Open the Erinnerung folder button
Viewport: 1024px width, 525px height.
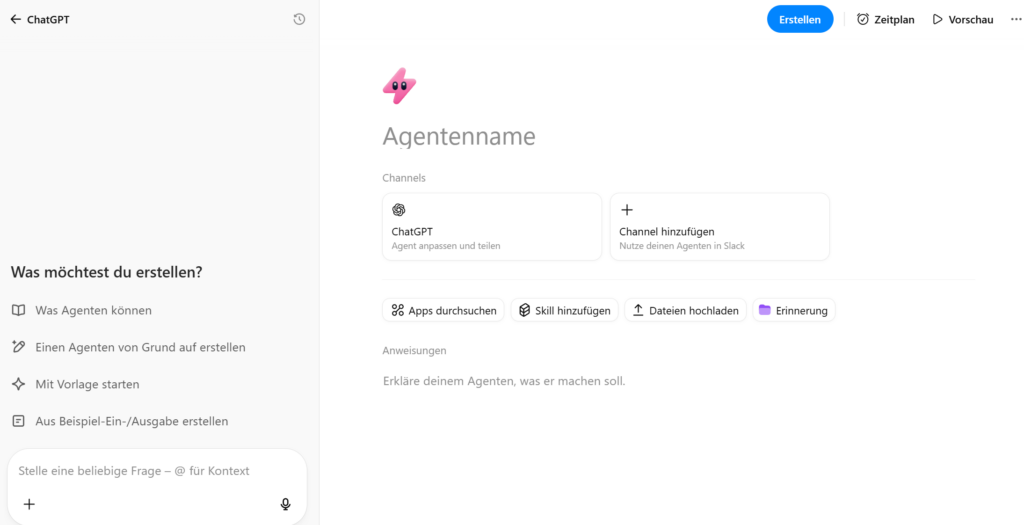793,310
